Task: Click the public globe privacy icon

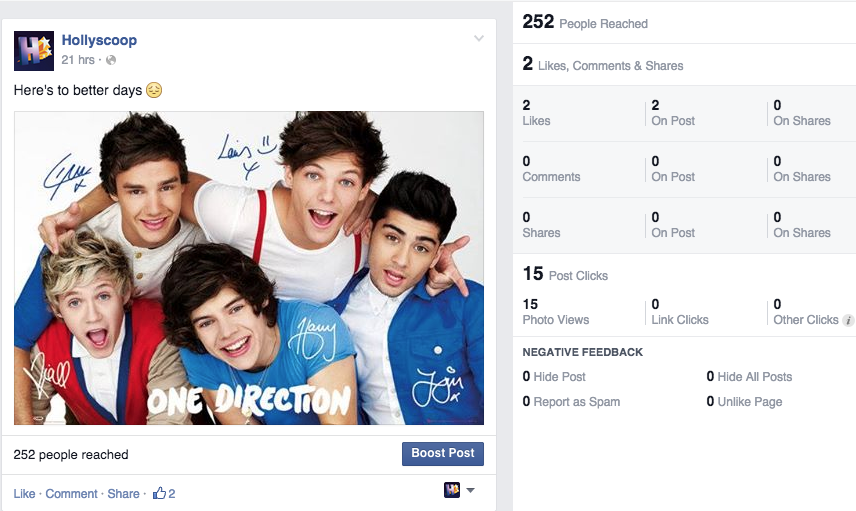Action: click(111, 60)
